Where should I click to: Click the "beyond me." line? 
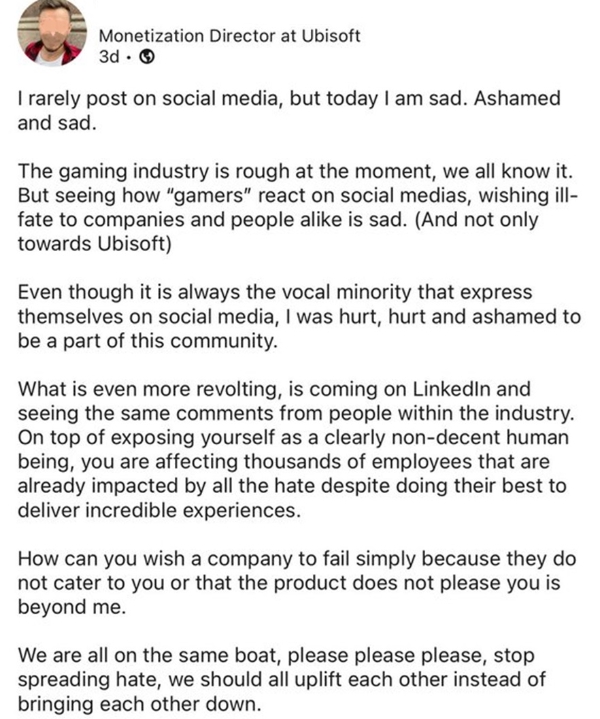pyautogui.click(x=72, y=607)
